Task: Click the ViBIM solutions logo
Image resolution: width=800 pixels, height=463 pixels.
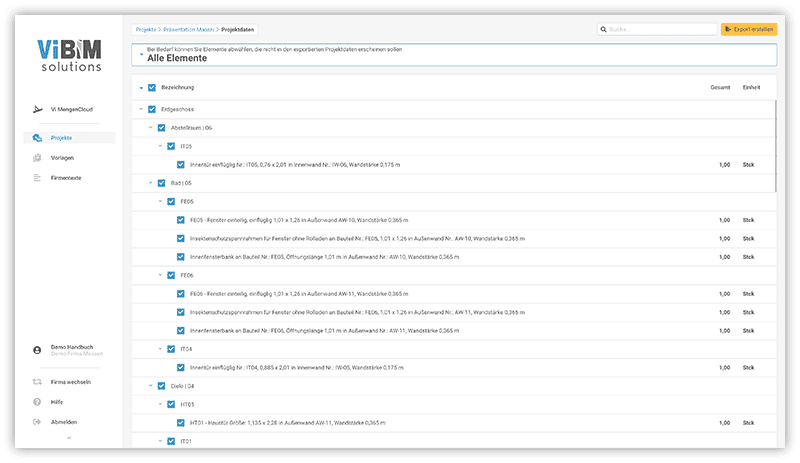Action: (x=69, y=55)
